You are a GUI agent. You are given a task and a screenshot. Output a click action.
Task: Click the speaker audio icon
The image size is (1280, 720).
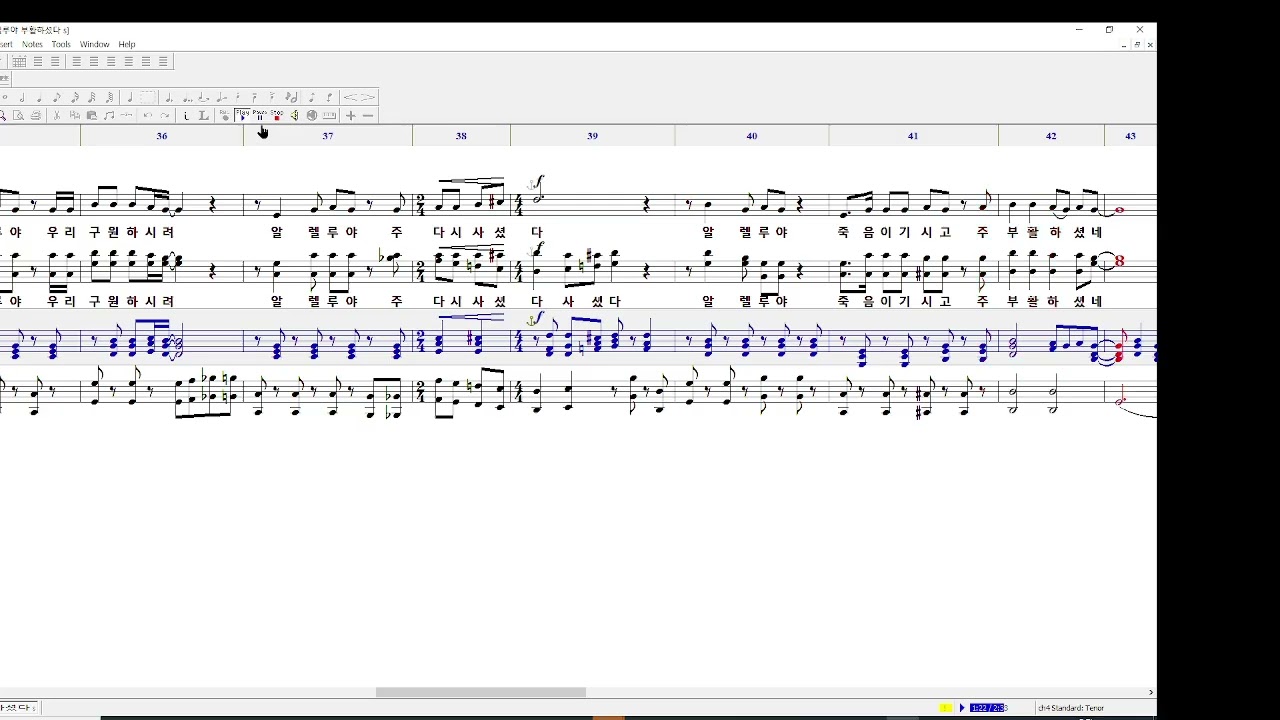(294, 116)
